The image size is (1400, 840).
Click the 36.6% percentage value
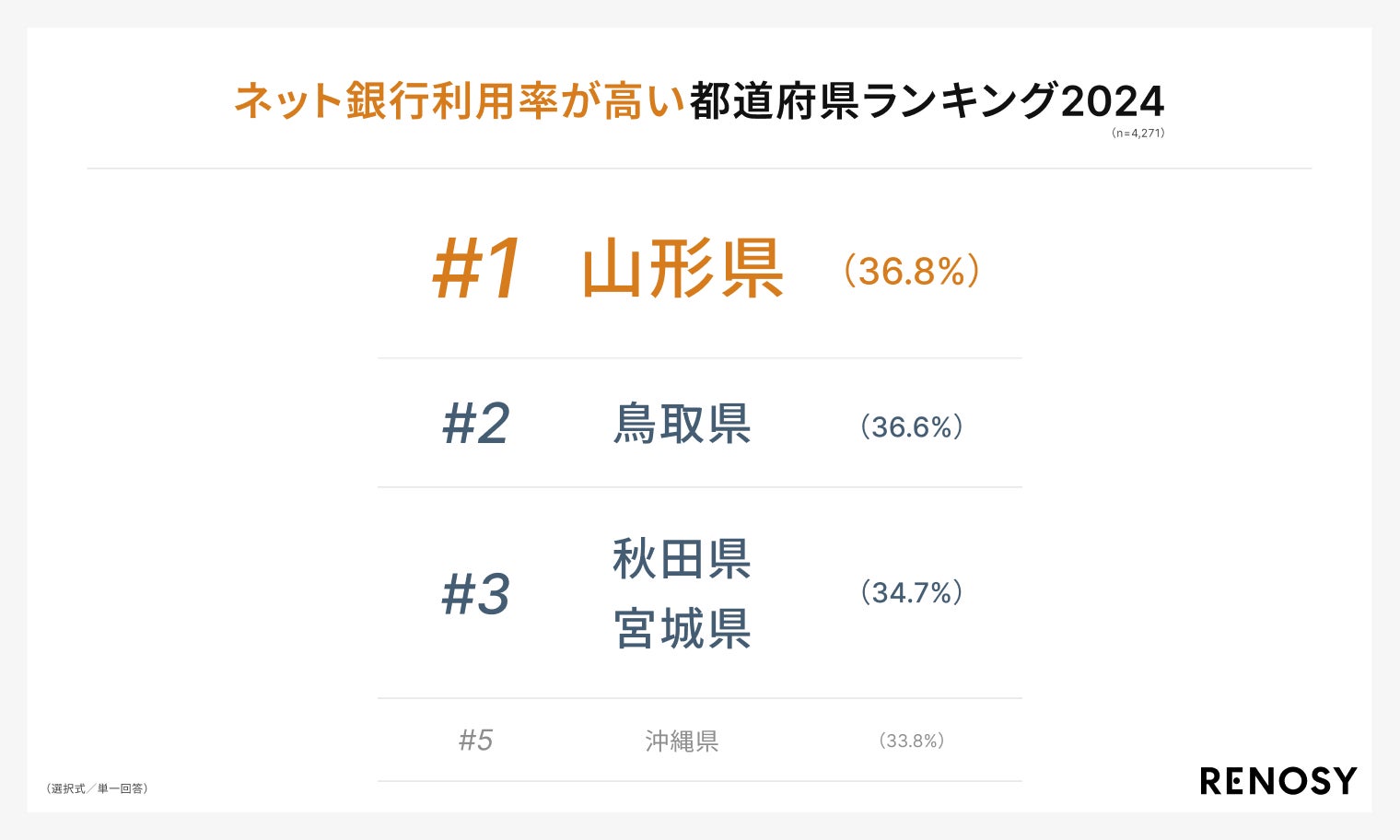pyautogui.click(x=912, y=426)
